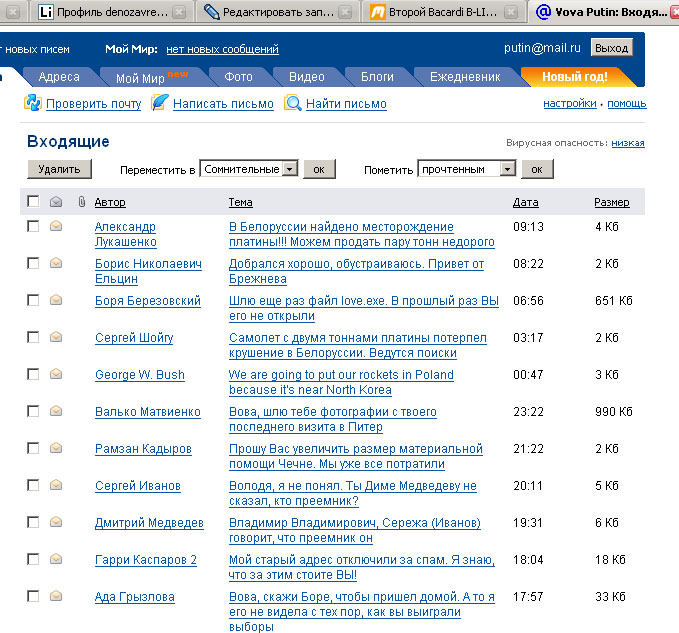The image size is (679, 633).
Task: Switch to 'Второй Bacardi B-LI' browser tab
Action: [443, 12]
